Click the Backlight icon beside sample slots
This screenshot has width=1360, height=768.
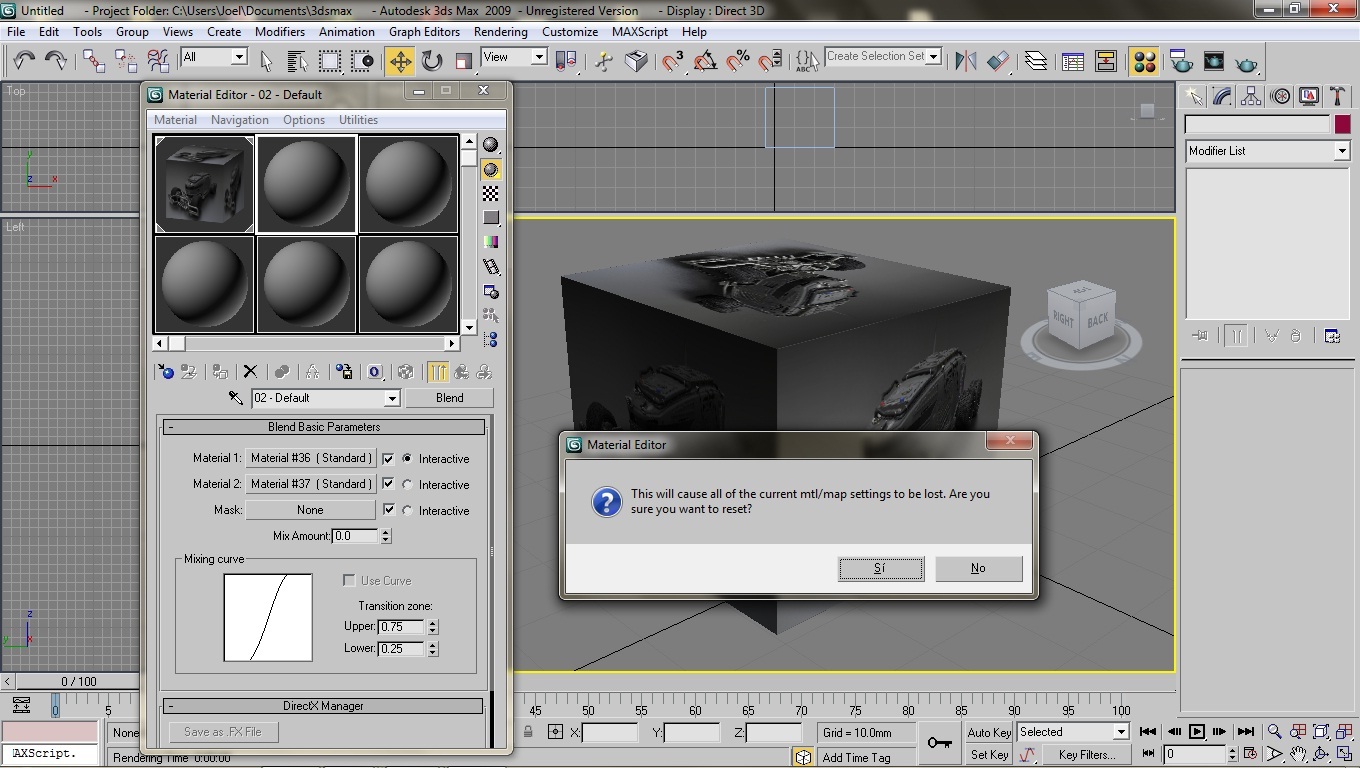point(491,169)
